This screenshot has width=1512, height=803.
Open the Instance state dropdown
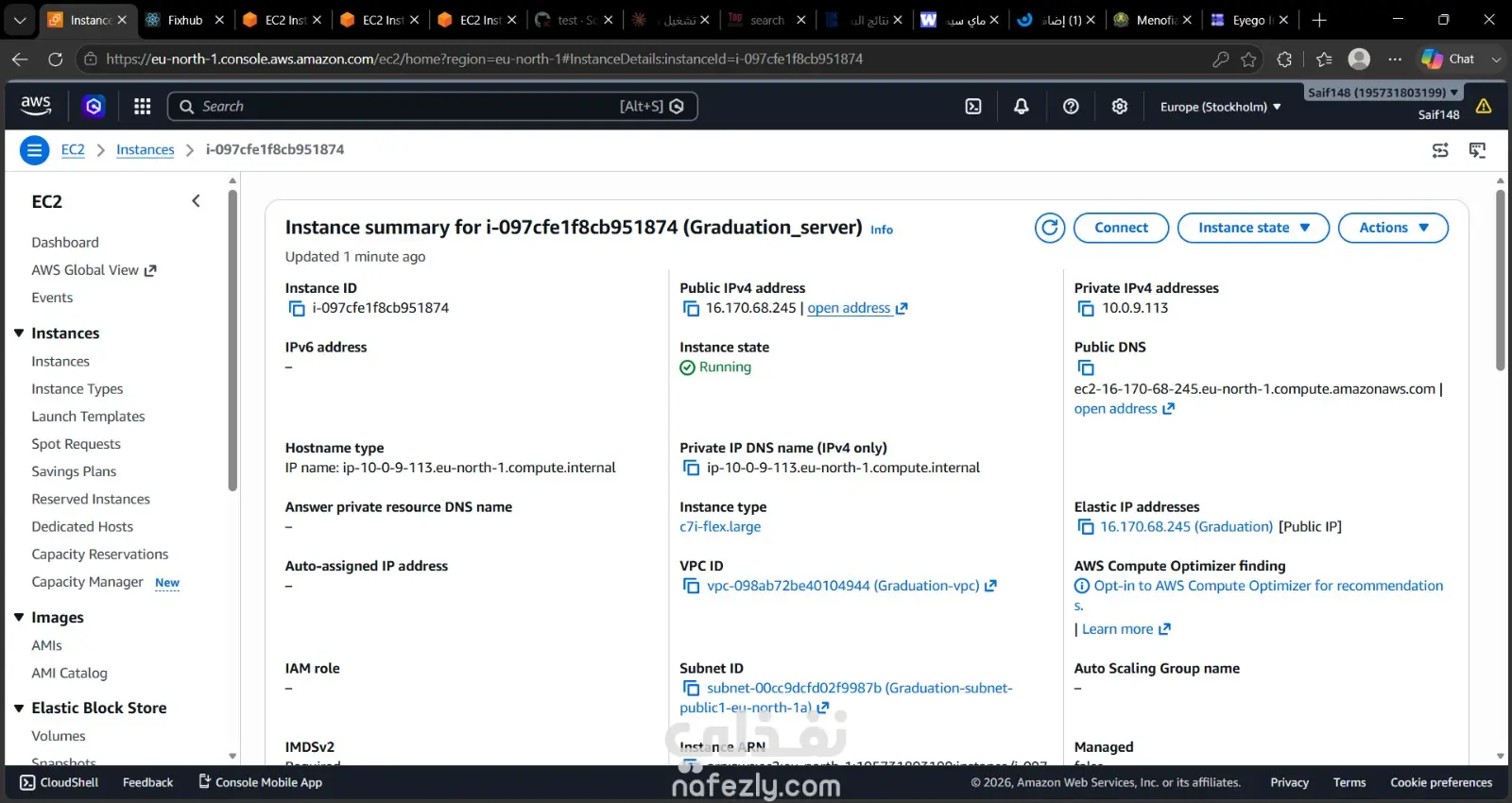(x=1253, y=228)
